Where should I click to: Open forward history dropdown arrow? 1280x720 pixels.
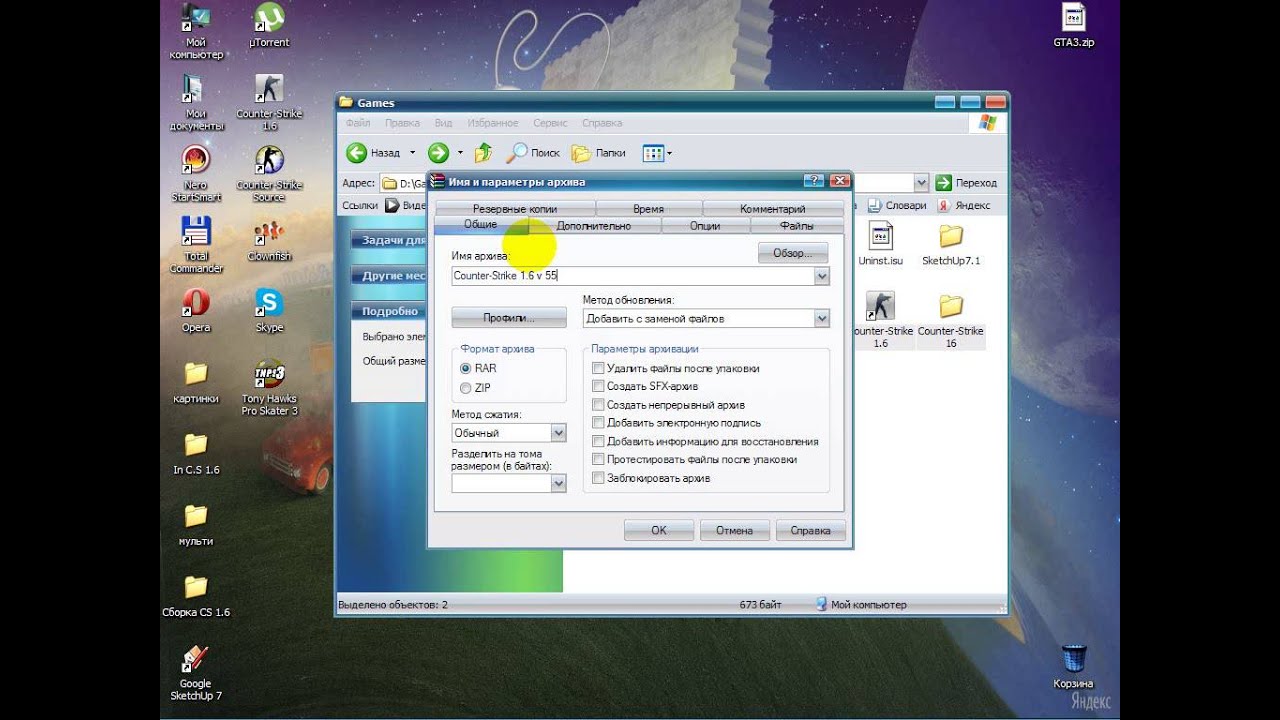point(460,153)
